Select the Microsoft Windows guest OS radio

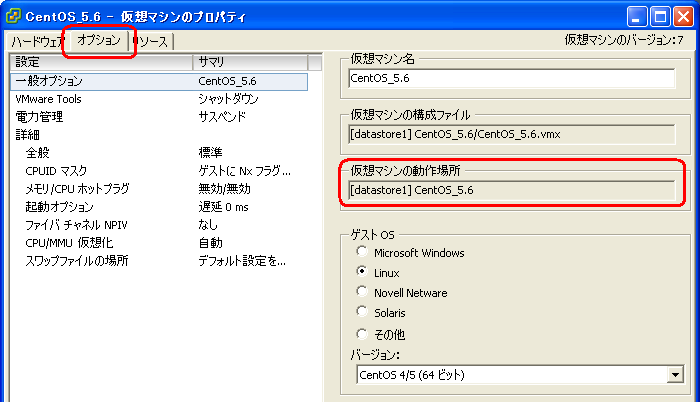(362, 253)
